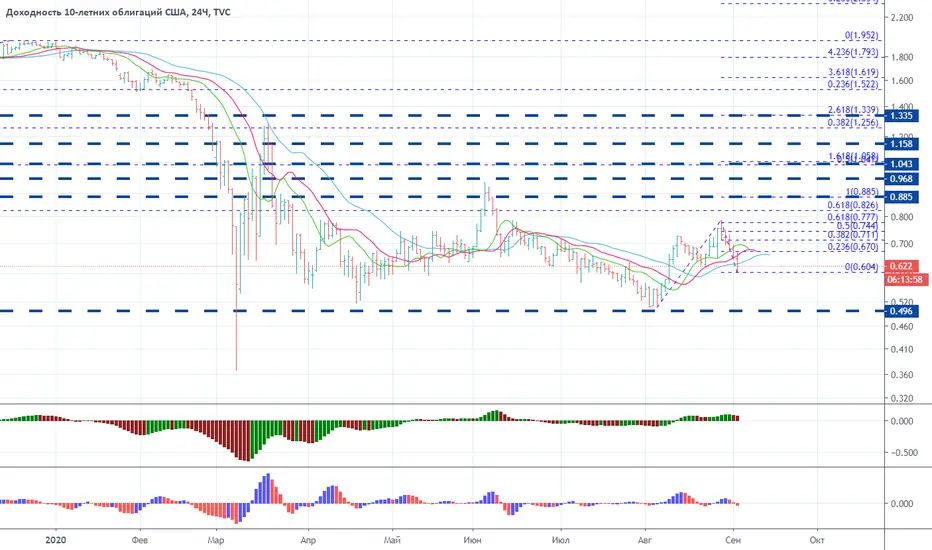Click the 'Мар' month on time axis
The image size is (932, 550).
pyautogui.click(x=216, y=540)
